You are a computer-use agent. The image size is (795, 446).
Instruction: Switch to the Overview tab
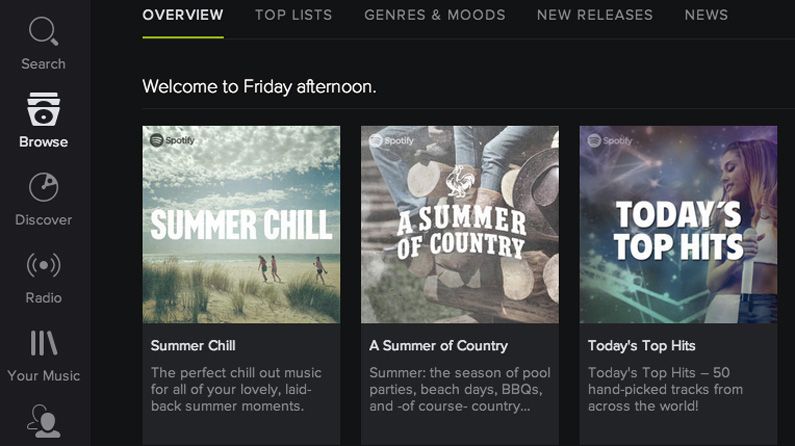(183, 15)
